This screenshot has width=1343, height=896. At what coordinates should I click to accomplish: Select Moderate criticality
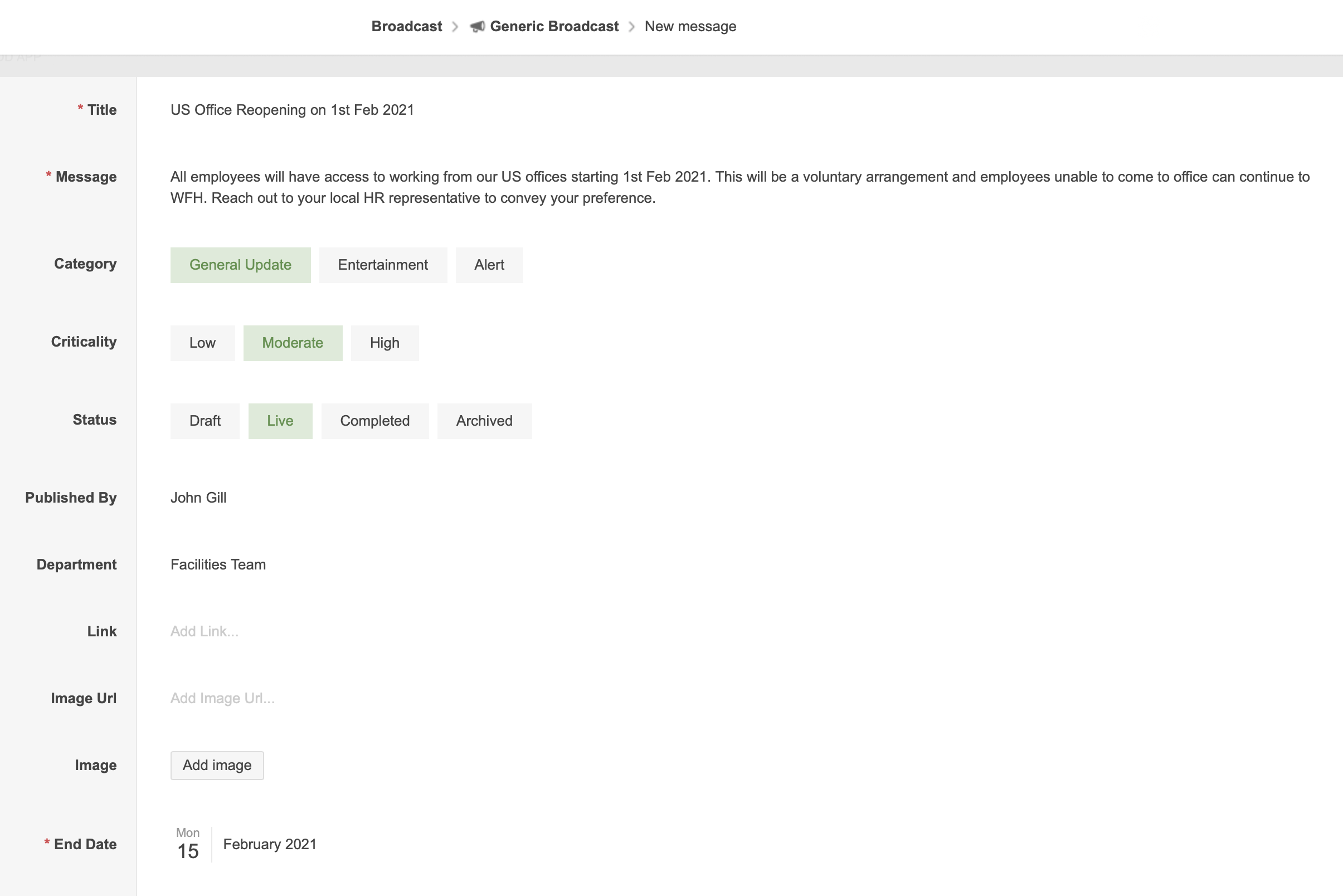(293, 343)
